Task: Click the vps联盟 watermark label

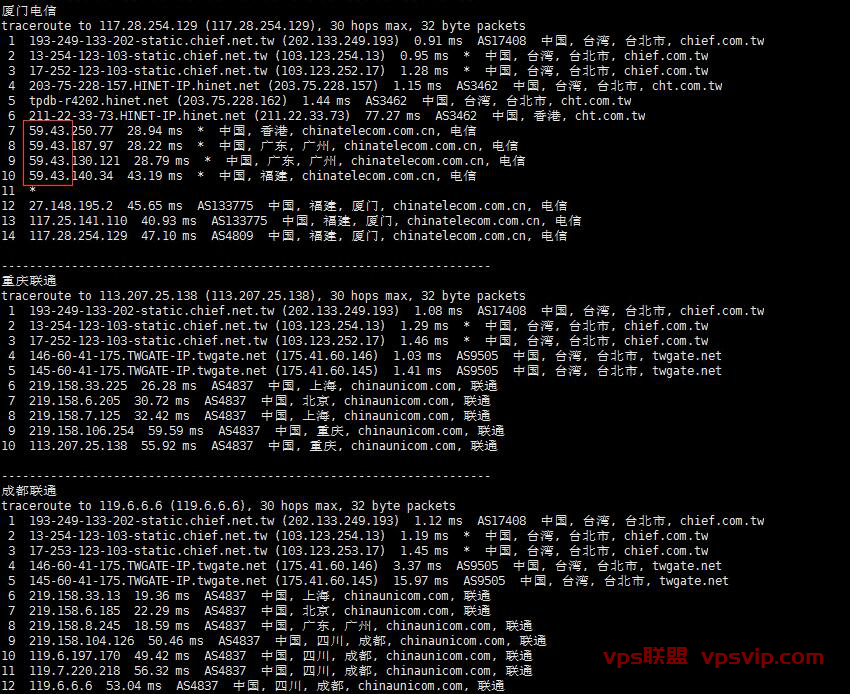Action: point(645,656)
